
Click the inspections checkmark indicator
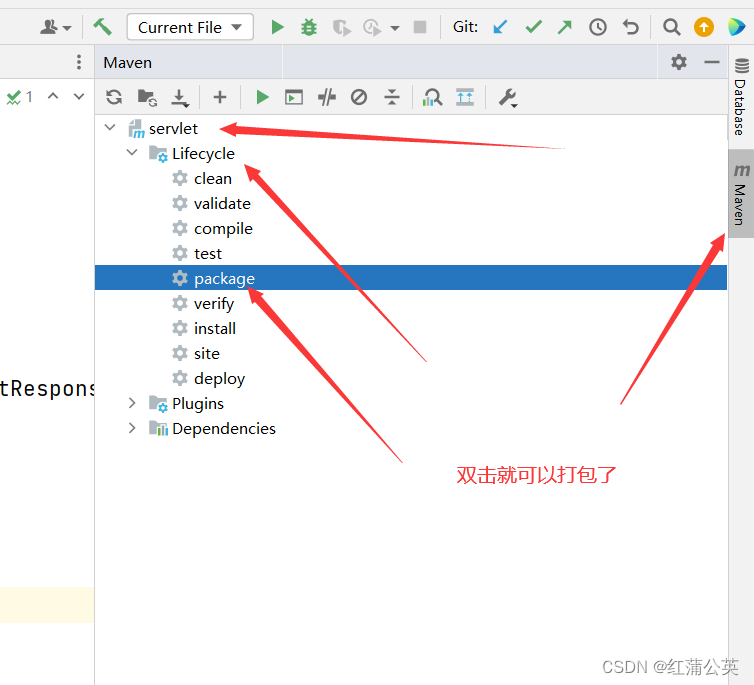click(19, 97)
